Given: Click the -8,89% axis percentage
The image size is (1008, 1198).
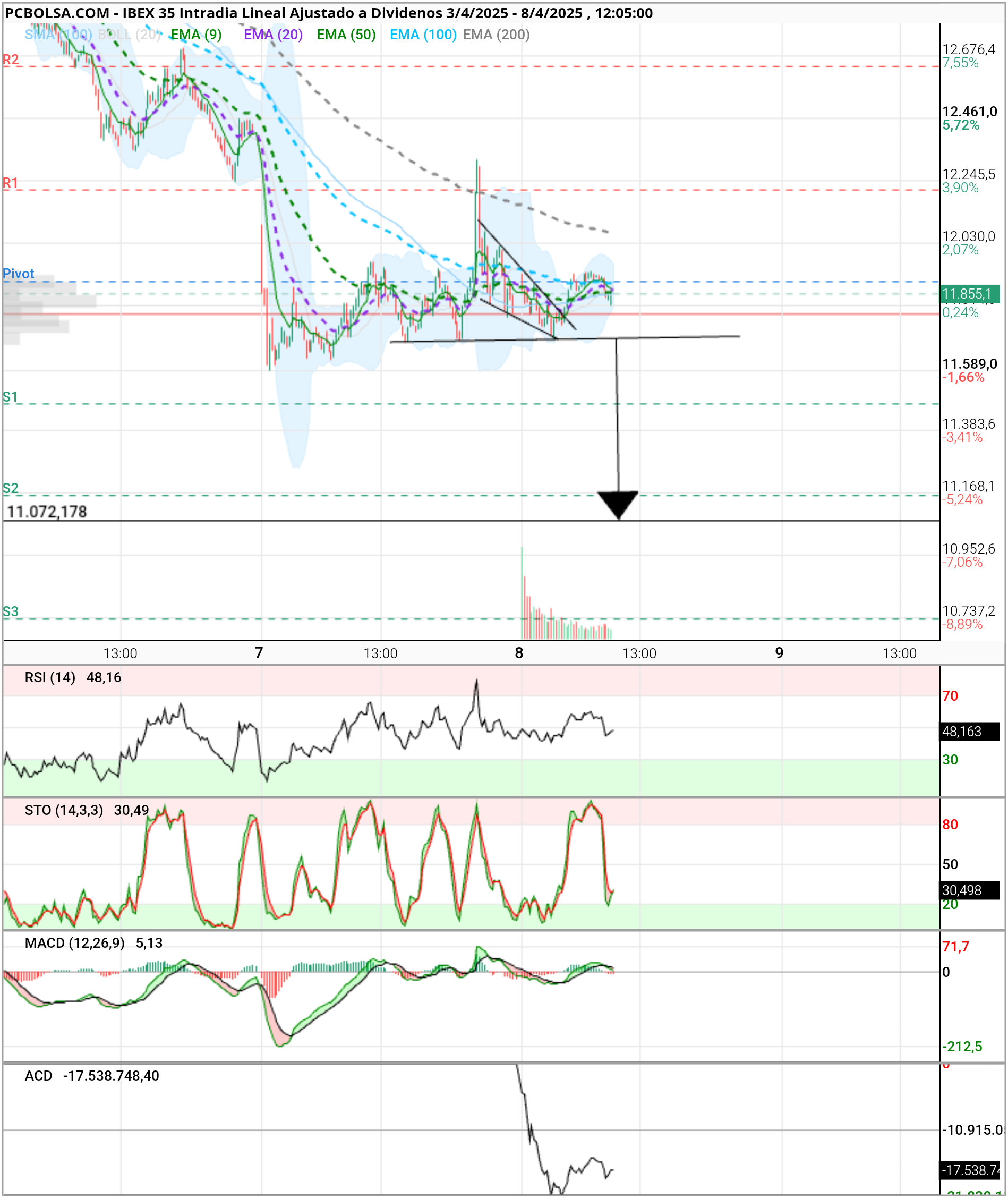Looking at the screenshot, I should (x=963, y=624).
